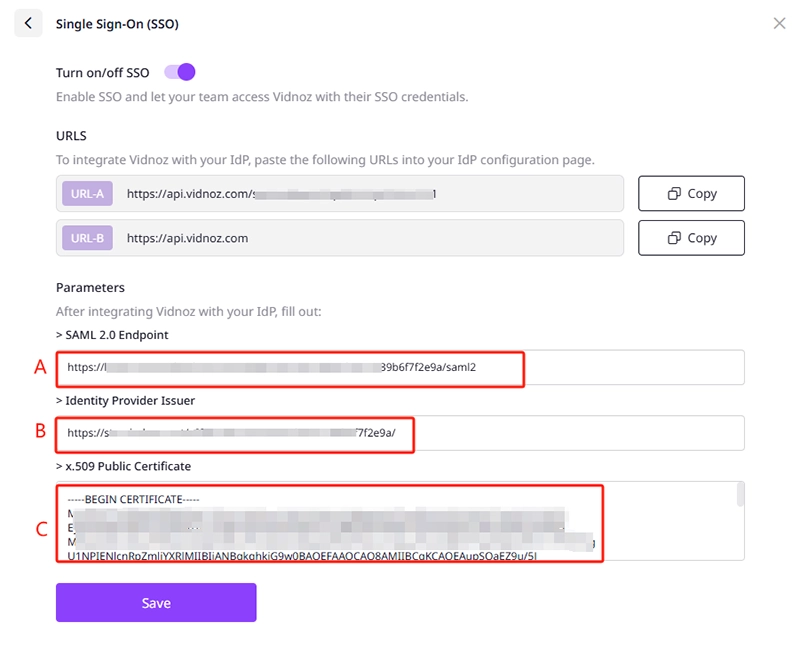Image resolution: width=800 pixels, height=654 pixels.
Task: Expand the x.509 Public Certificate section
Action: pos(123,466)
